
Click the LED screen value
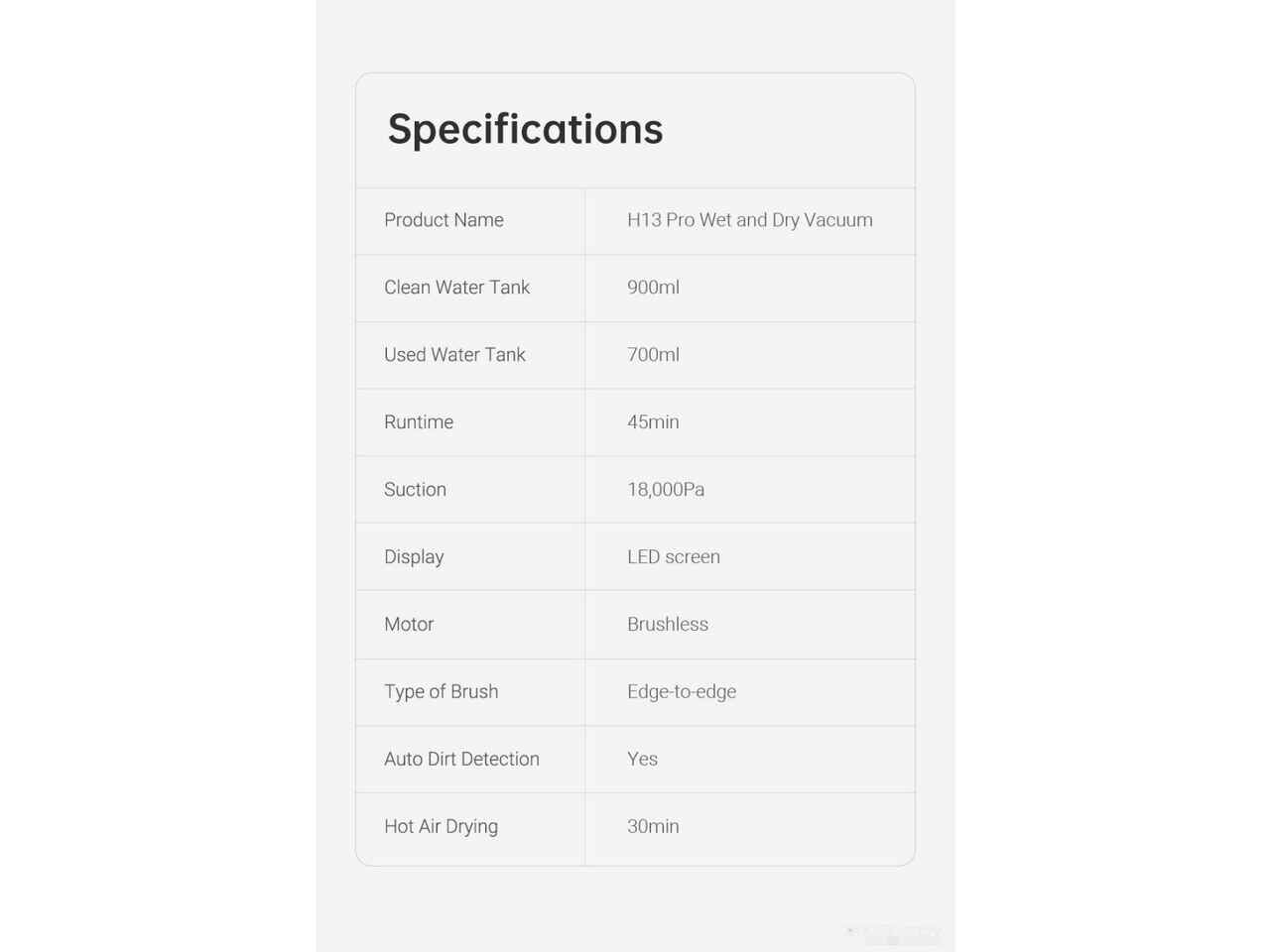(x=674, y=557)
